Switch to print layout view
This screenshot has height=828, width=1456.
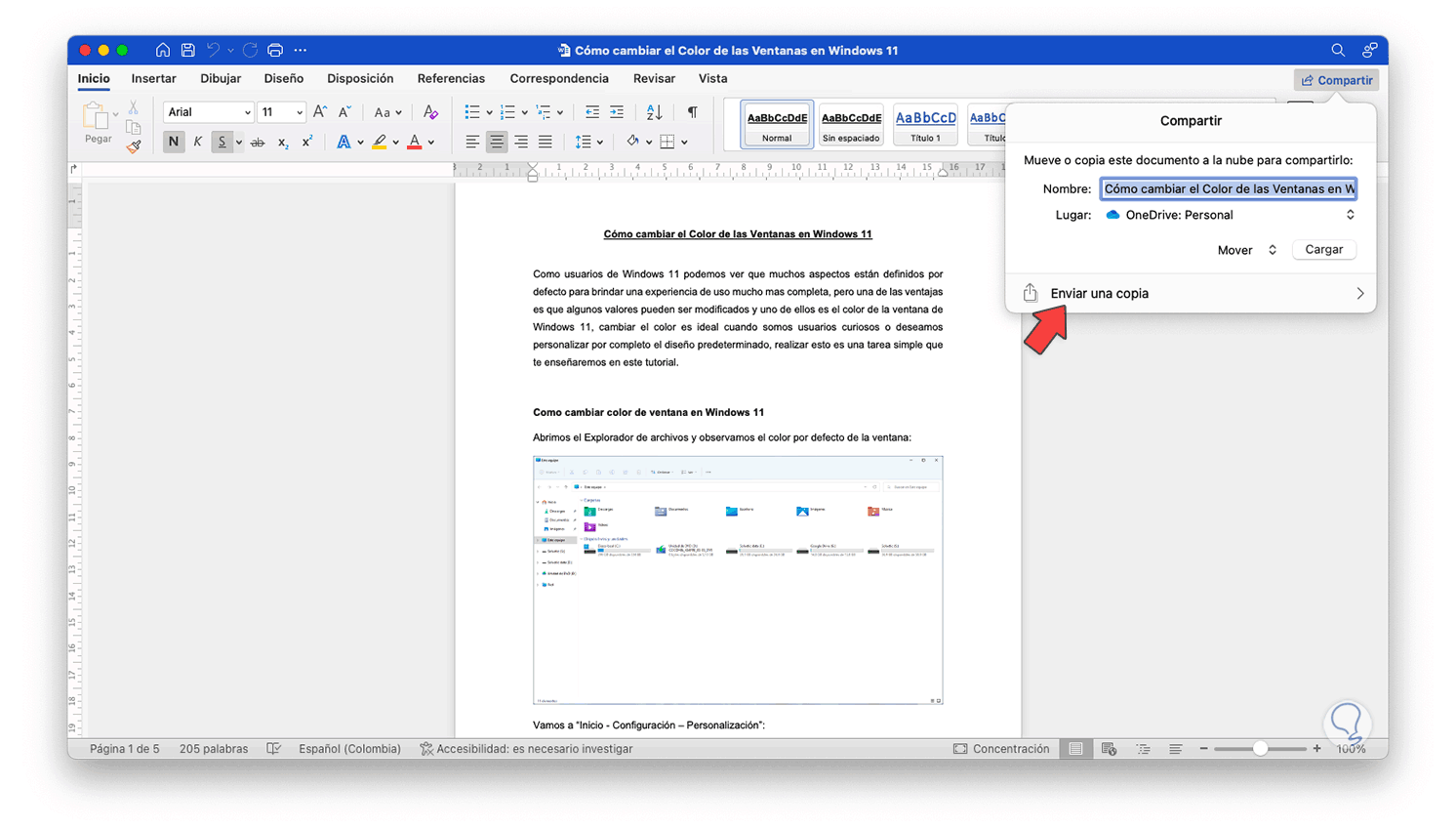(1075, 749)
